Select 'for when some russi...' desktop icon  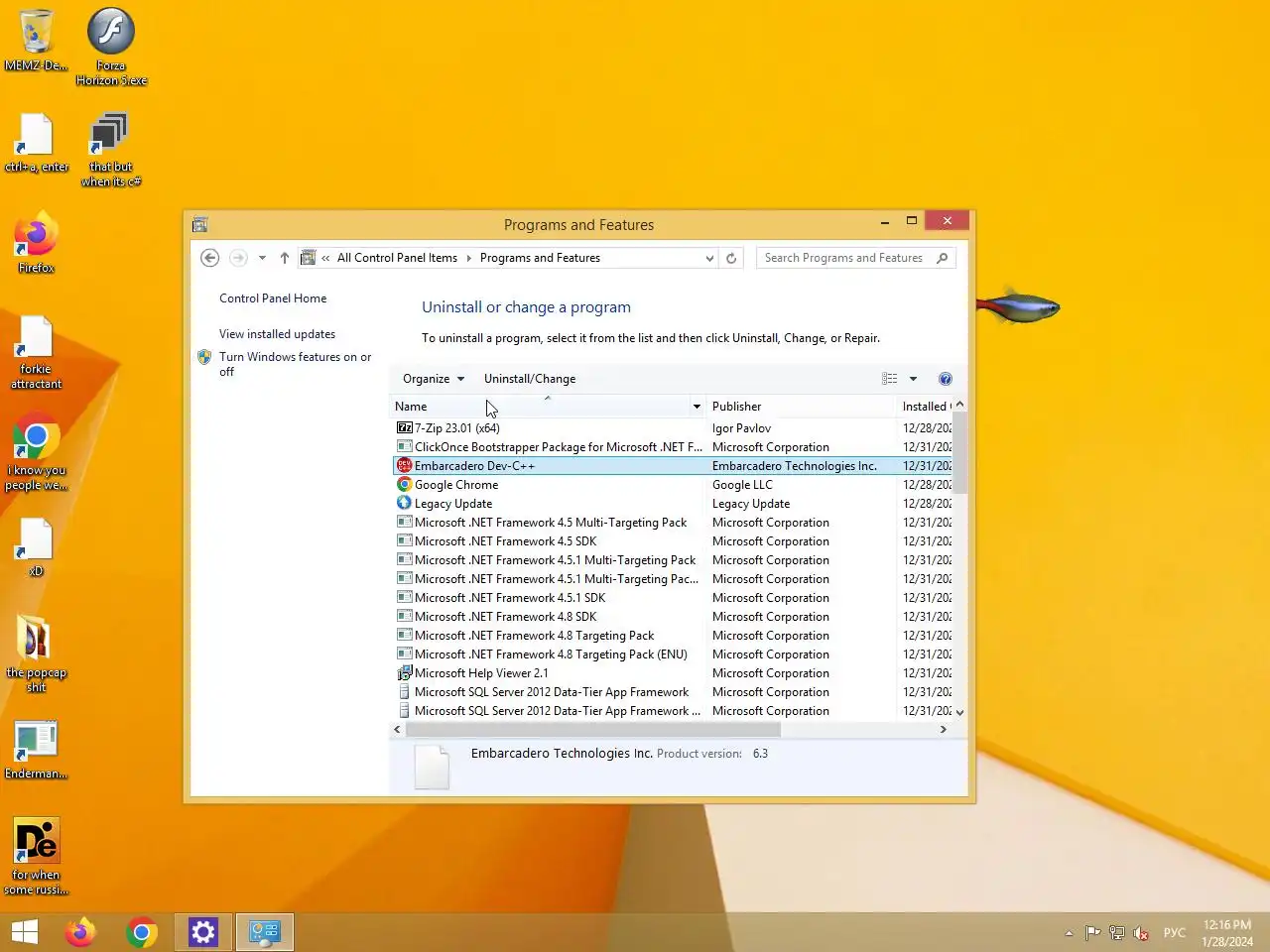pos(36,857)
